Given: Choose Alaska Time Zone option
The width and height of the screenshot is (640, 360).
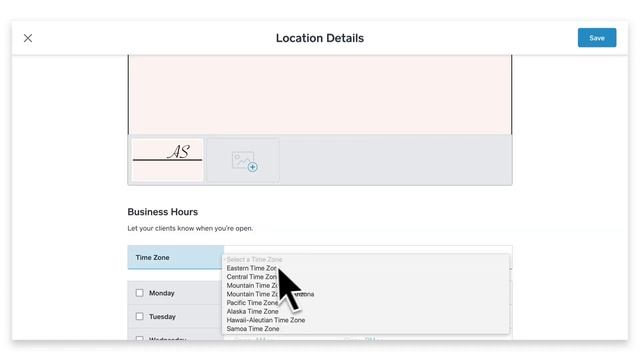Looking at the screenshot, I should coord(253,311).
